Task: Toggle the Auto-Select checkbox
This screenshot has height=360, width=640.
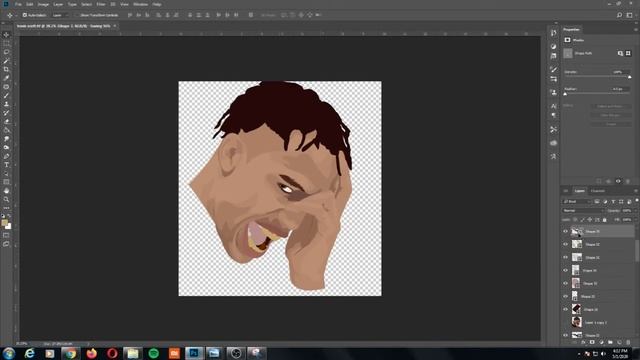Action: tap(24, 15)
